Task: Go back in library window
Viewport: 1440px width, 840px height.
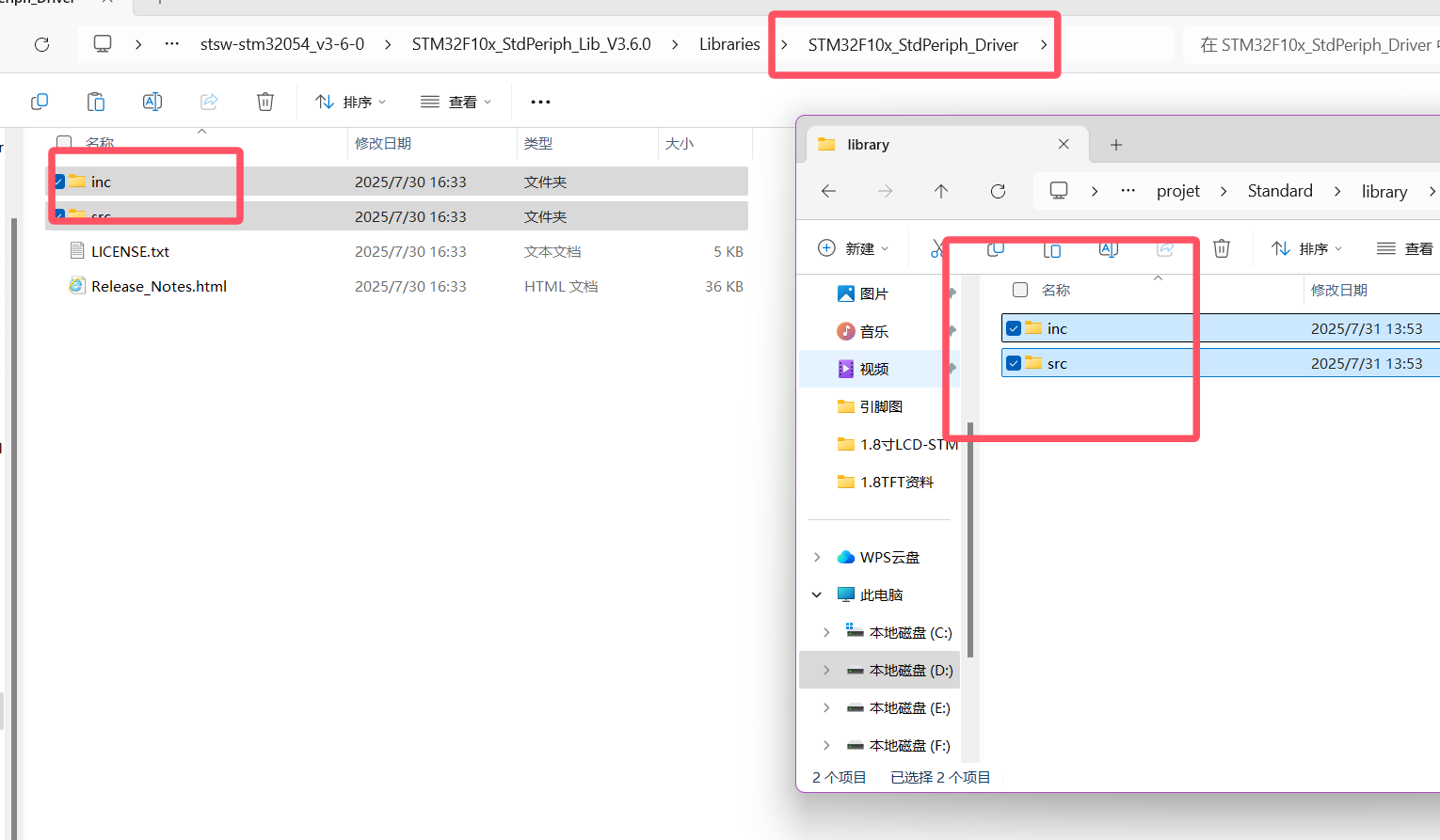Action: coord(828,191)
